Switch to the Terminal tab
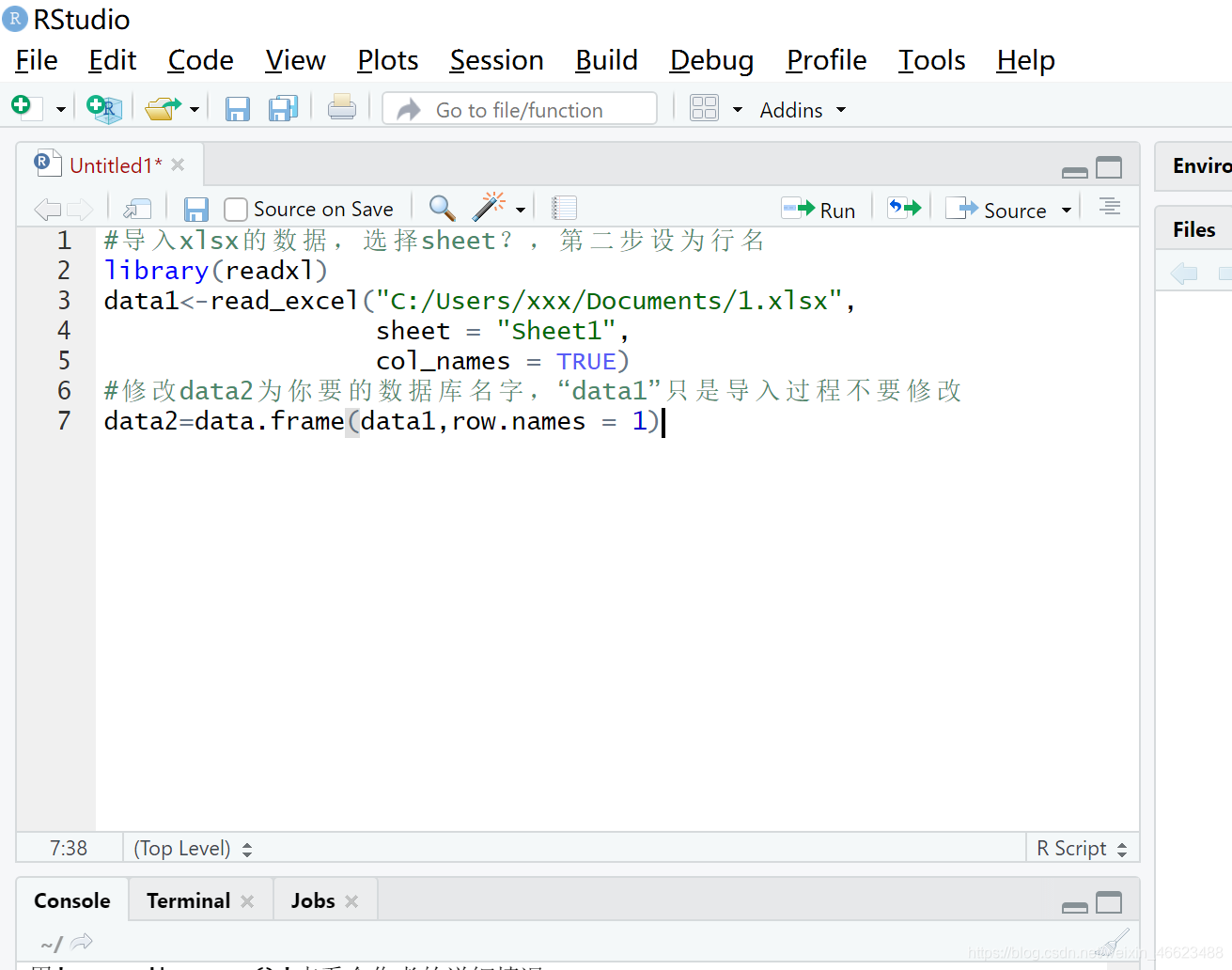 tap(188, 900)
